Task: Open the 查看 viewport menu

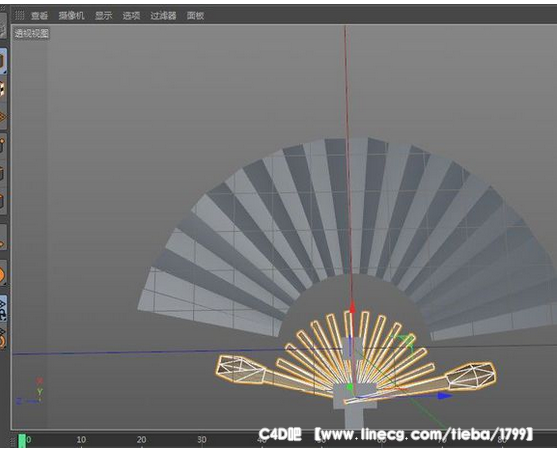Action: coord(39,16)
